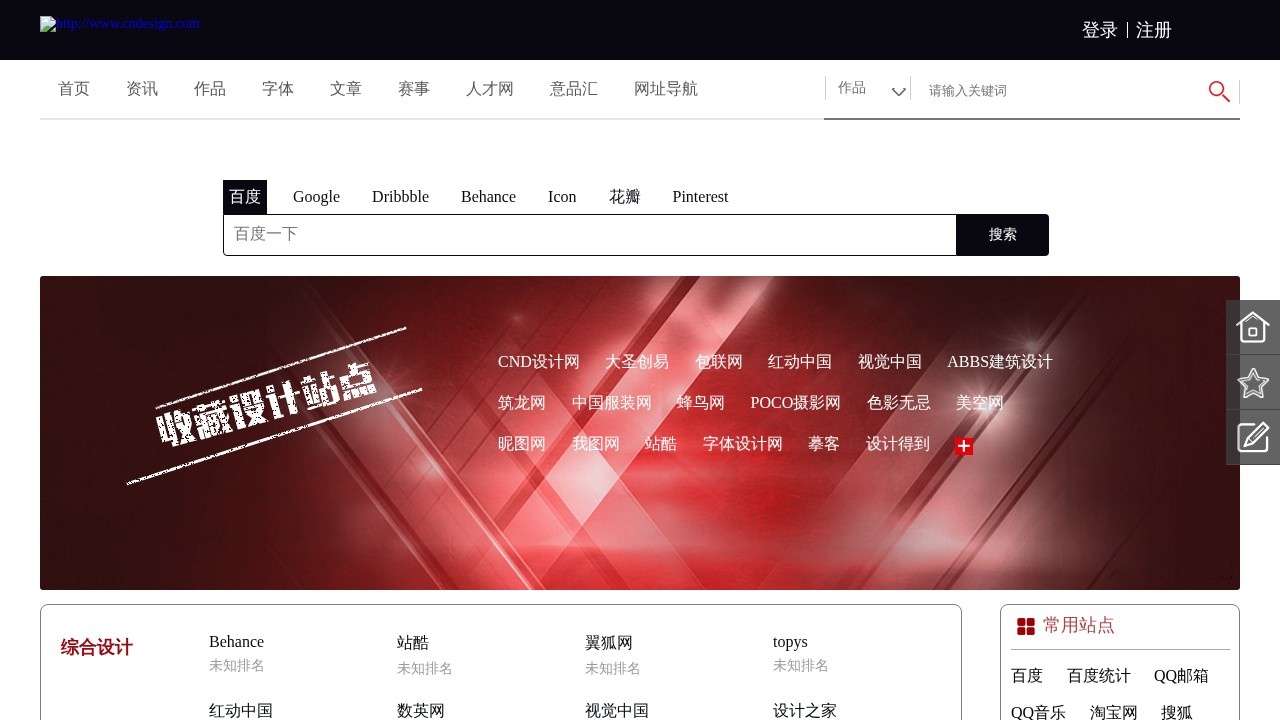Visit QQ邮箱 from common sites panel
Screen dimensions: 1280x720
1181,676
